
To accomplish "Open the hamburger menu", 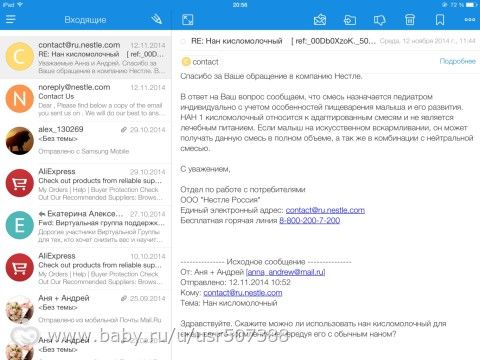I will (x=11, y=19).
